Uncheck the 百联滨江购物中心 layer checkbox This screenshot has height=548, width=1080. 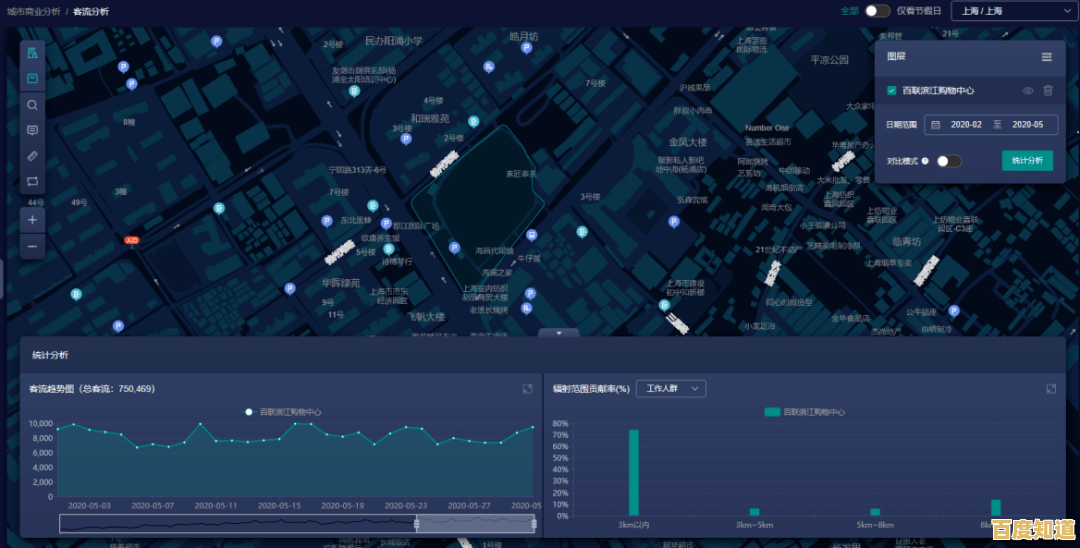[x=892, y=90]
